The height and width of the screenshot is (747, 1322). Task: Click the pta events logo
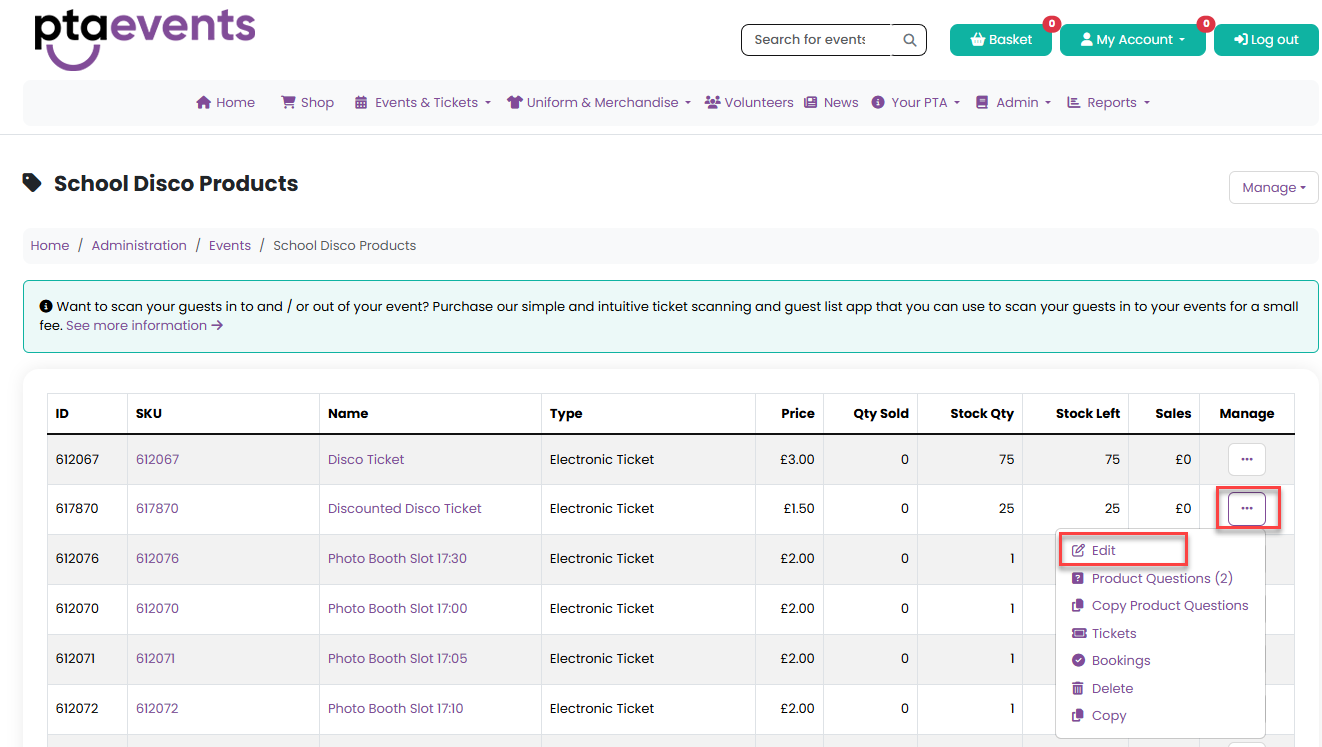145,39
